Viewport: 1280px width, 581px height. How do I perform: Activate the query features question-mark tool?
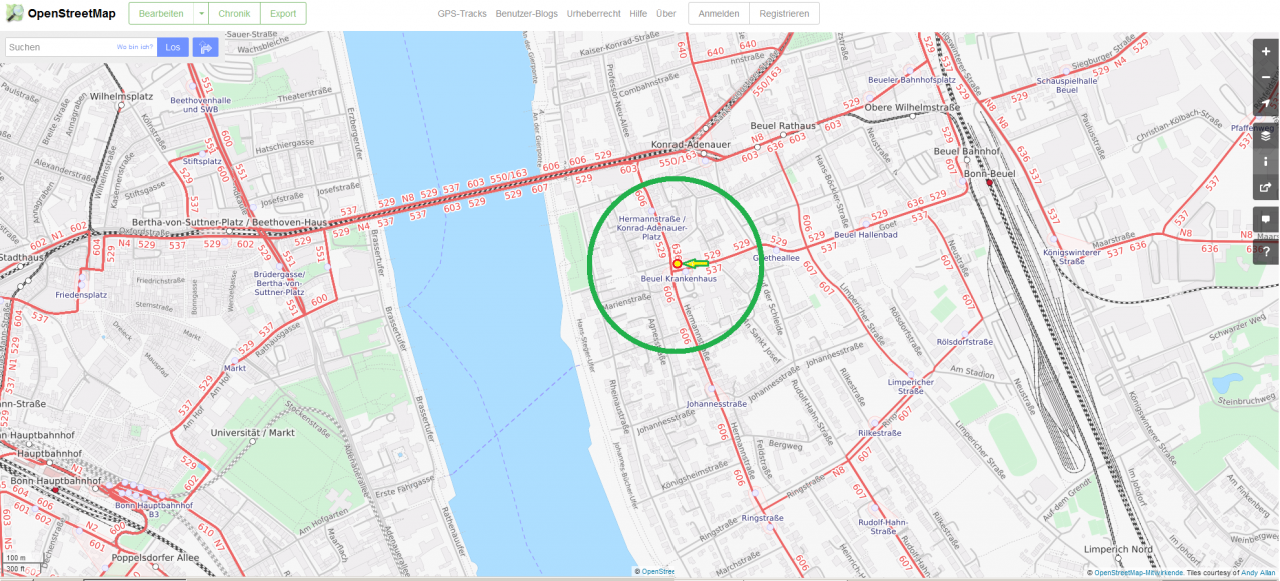(x=1266, y=251)
